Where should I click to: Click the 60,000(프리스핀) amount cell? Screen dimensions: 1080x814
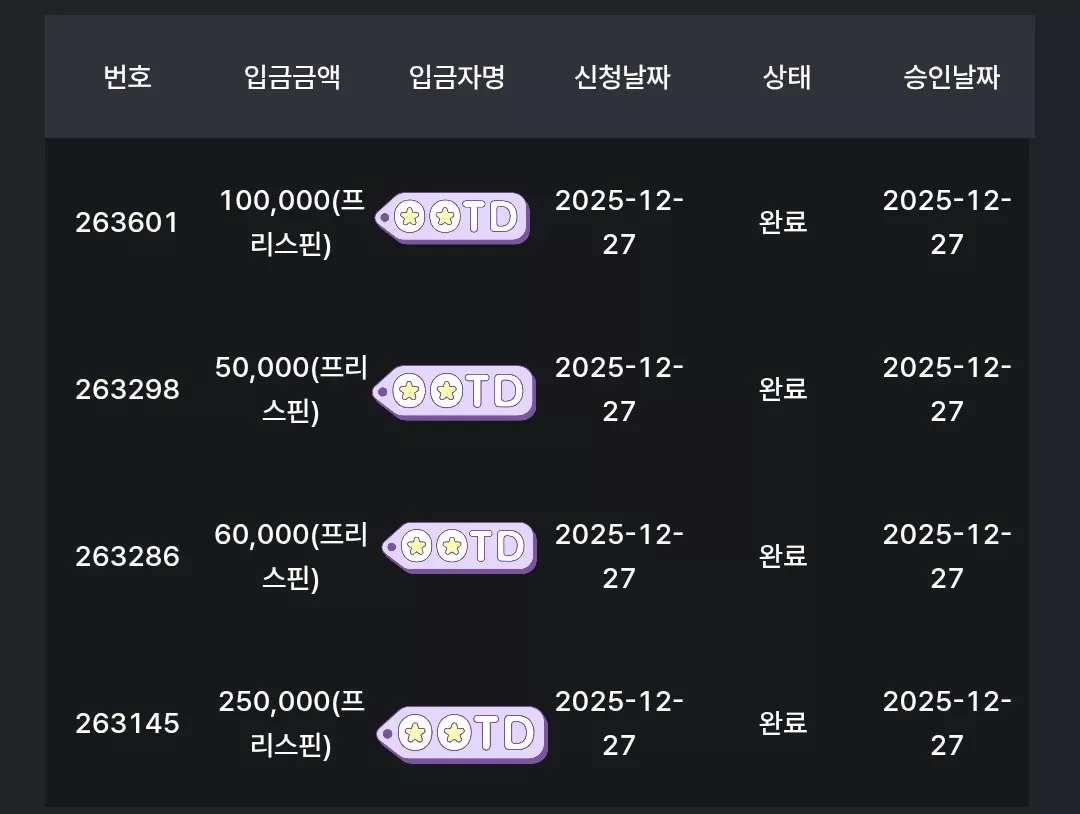pos(291,556)
